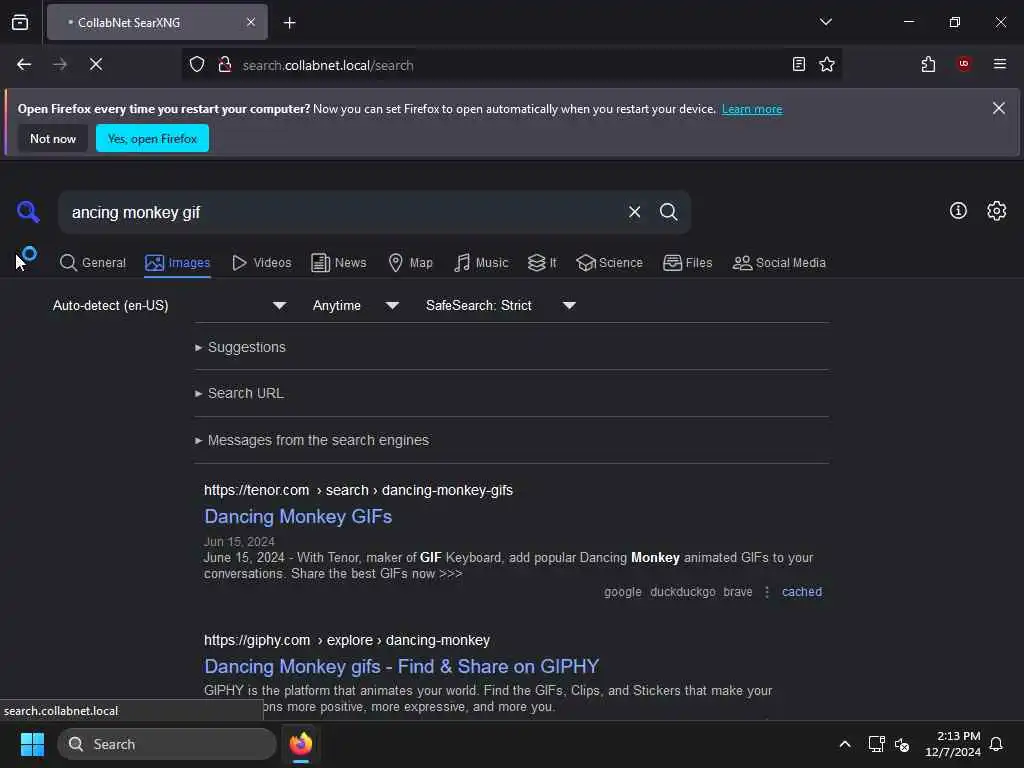Submit the search with the magnifier button
This screenshot has width=1024, height=768.
pos(668,212)
